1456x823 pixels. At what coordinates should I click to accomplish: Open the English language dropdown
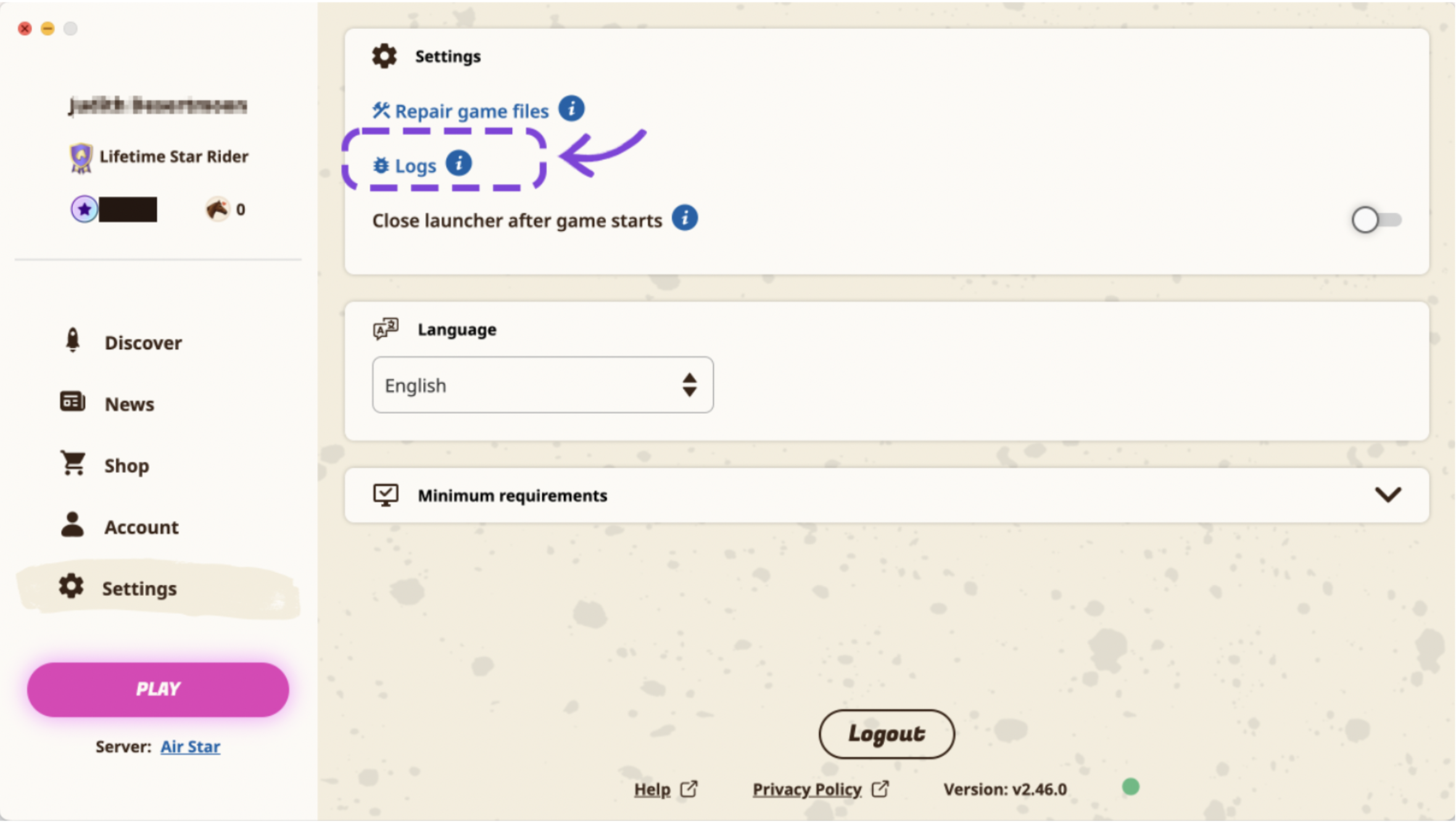coord(542,385)
